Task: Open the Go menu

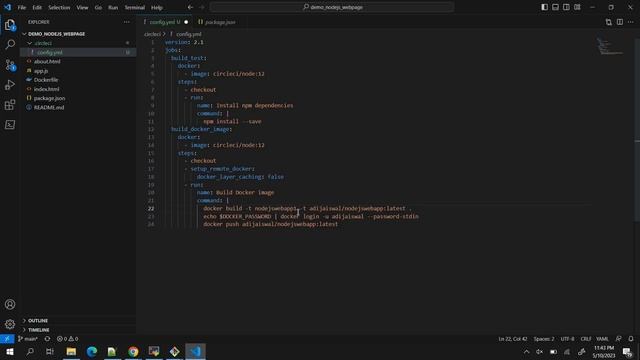Action: (98, 7)
